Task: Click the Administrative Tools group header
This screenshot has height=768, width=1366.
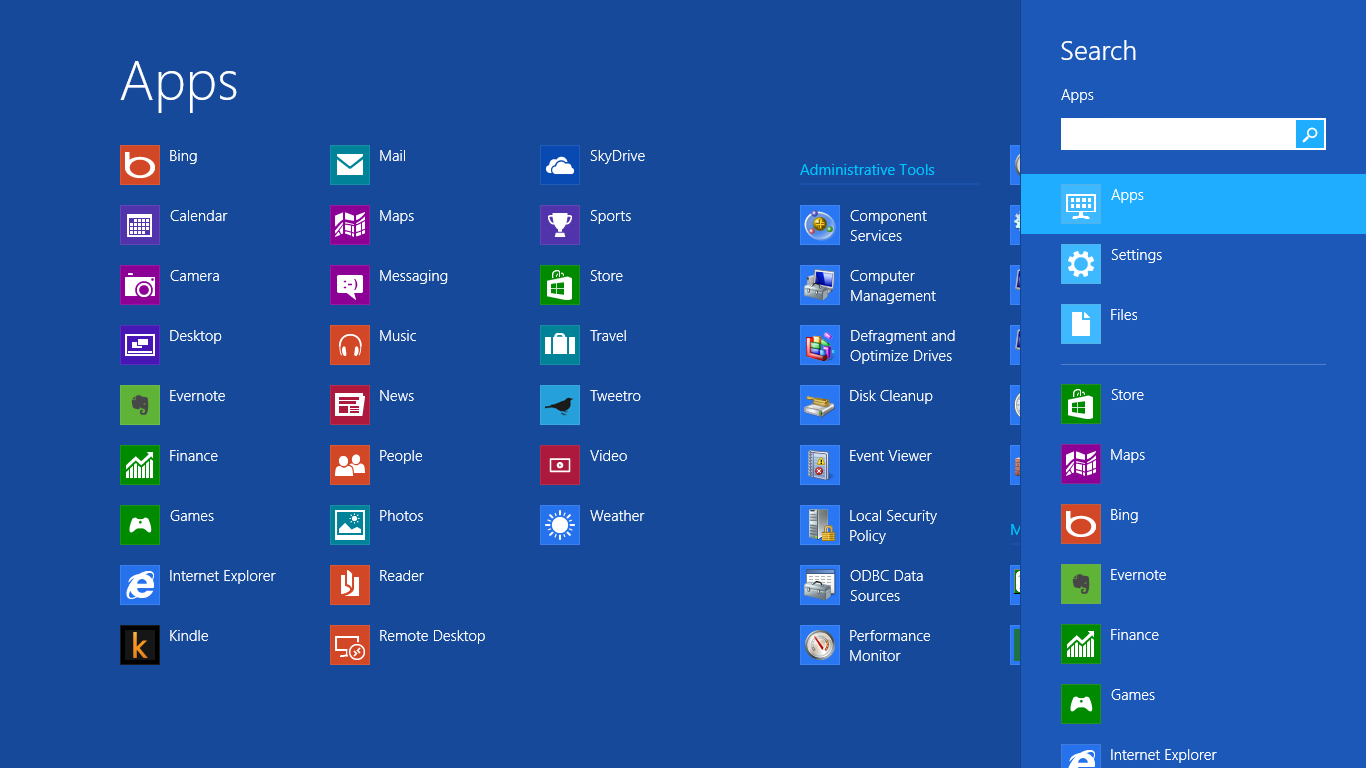Action: (867, 170)
